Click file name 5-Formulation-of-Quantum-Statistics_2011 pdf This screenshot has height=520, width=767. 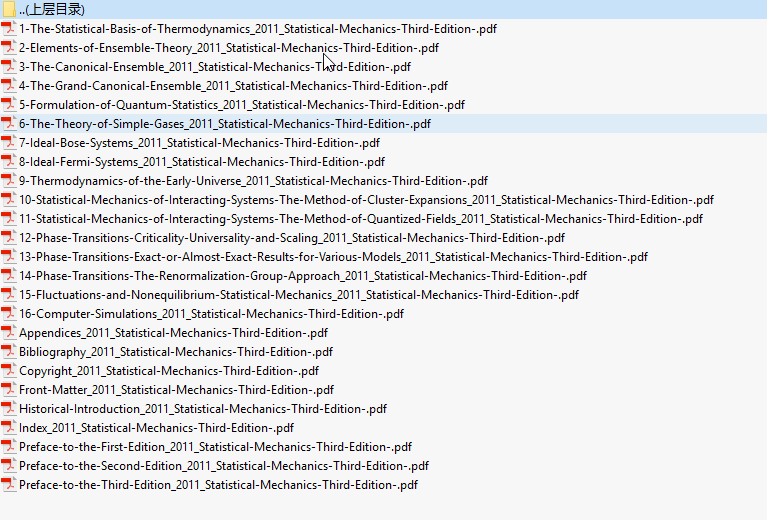(x=242, y=105)
